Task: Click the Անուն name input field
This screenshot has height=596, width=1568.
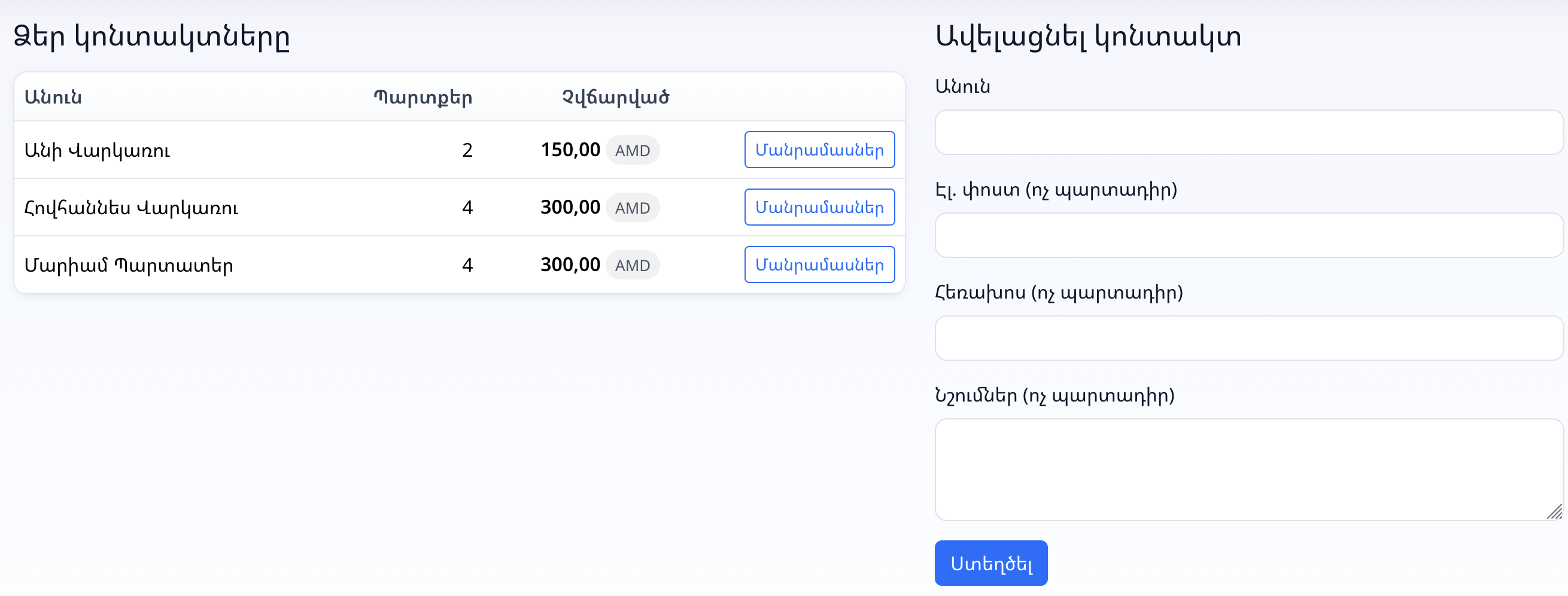Action: pos(1249,133)
